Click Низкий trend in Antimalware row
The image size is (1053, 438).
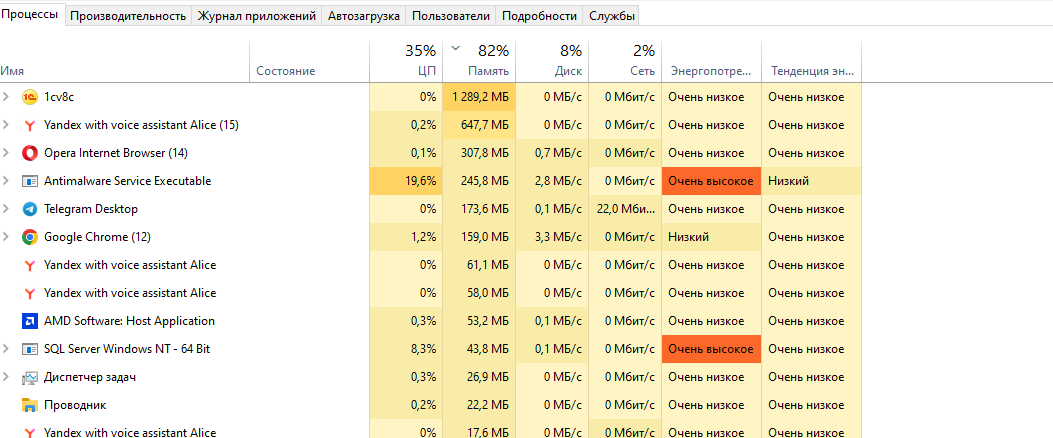coord(812,181)
